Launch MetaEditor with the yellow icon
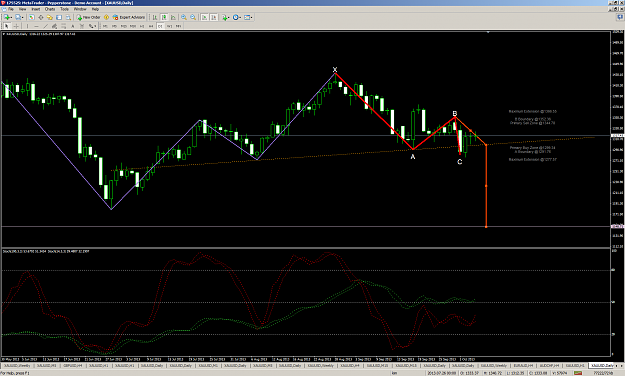Image resolution: width=625 pixels, height=376 pixels. (106, 17)
